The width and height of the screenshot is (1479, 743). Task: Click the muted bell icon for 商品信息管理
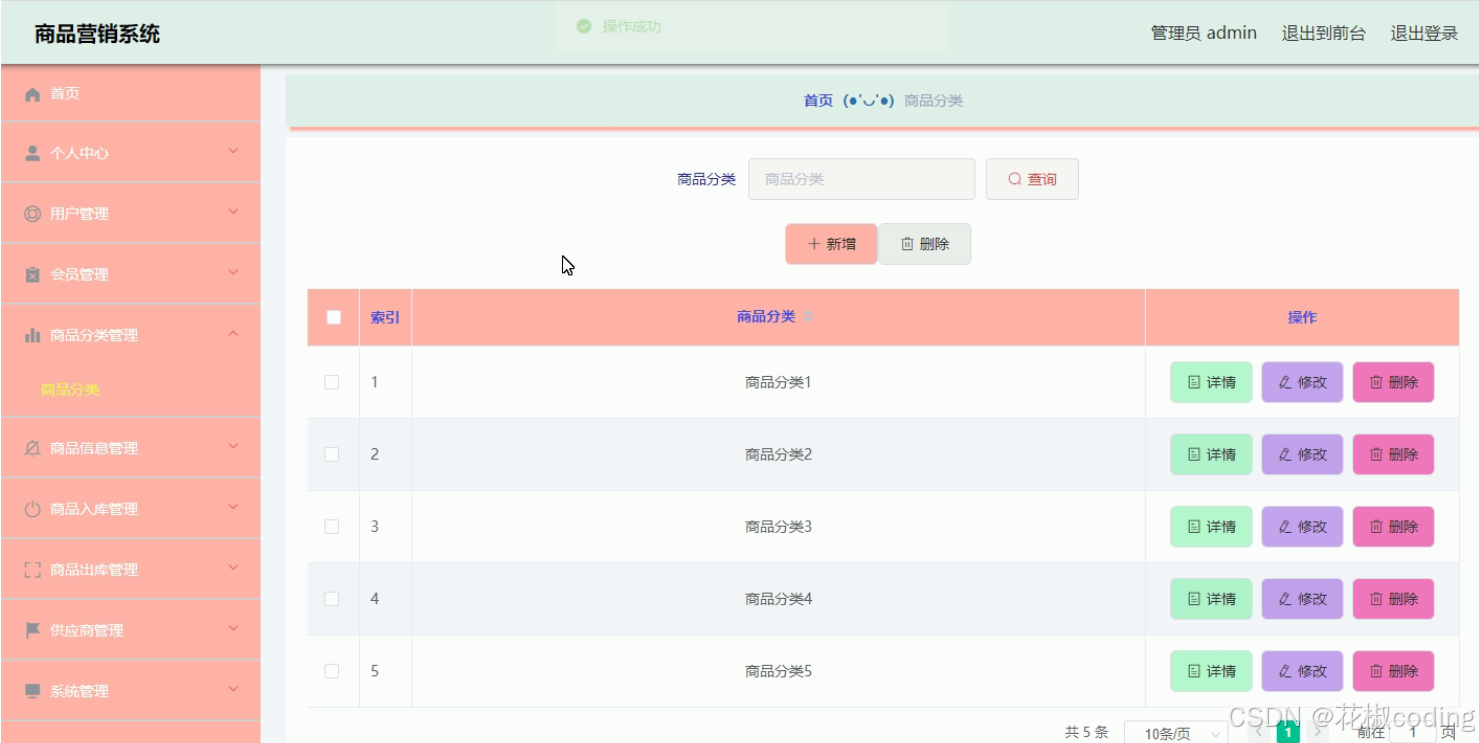pyautogui.click(x=32, y=448)
